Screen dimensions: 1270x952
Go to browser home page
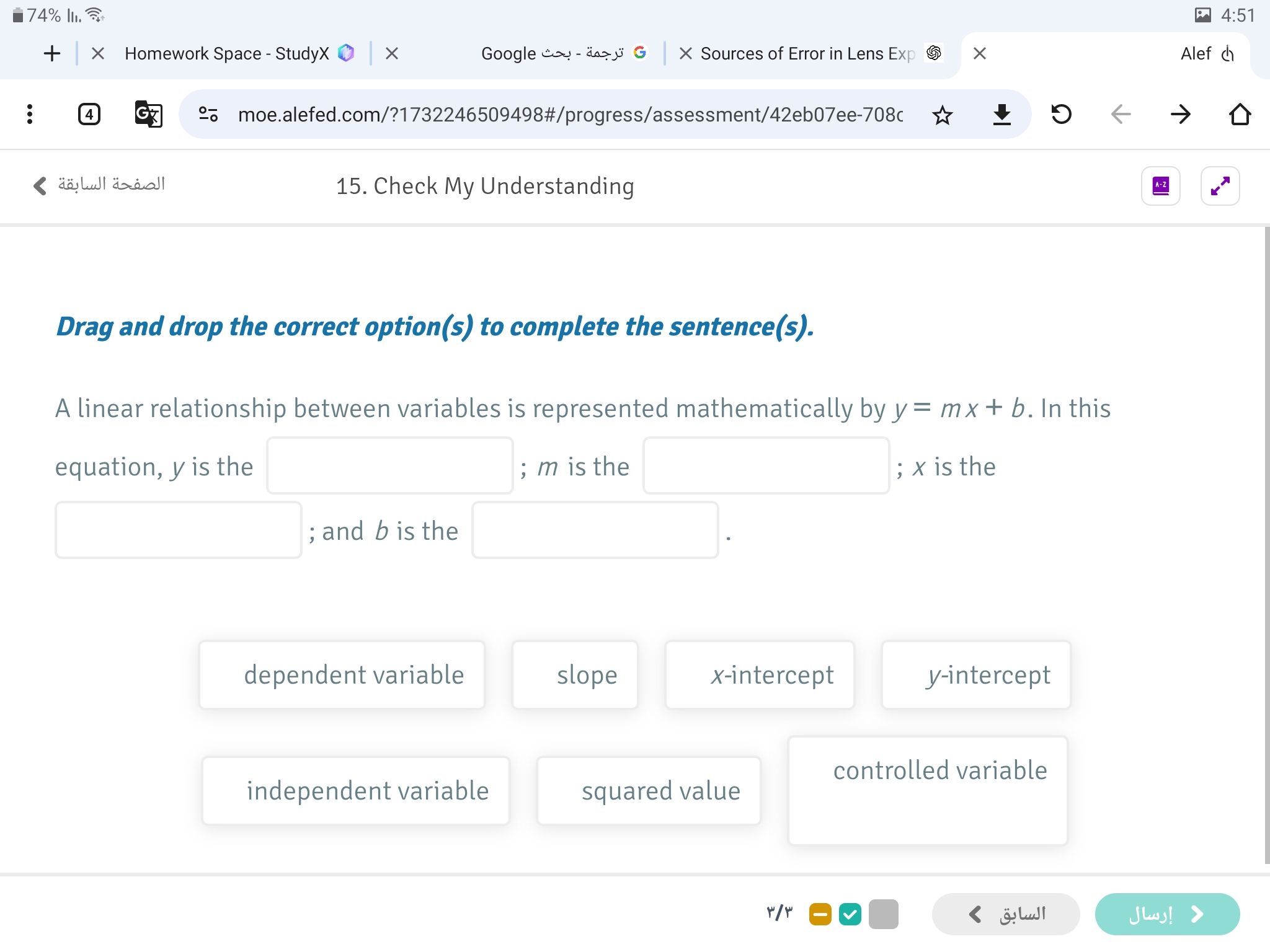pyautogui.click(x=1240, y=114)
